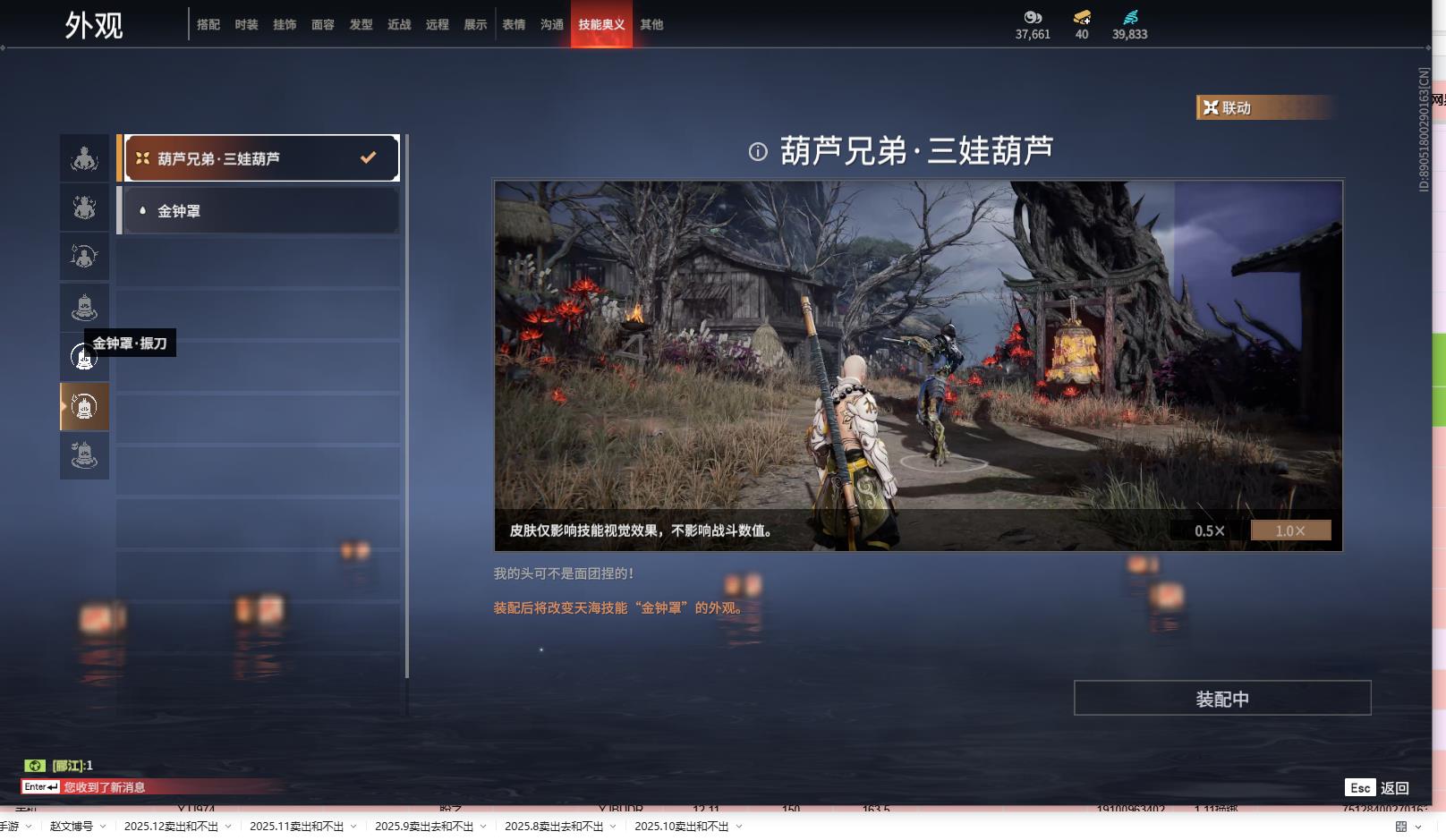
Task: Click the teal feather currency icon above 39,833
Action: tap(1130, 17)
